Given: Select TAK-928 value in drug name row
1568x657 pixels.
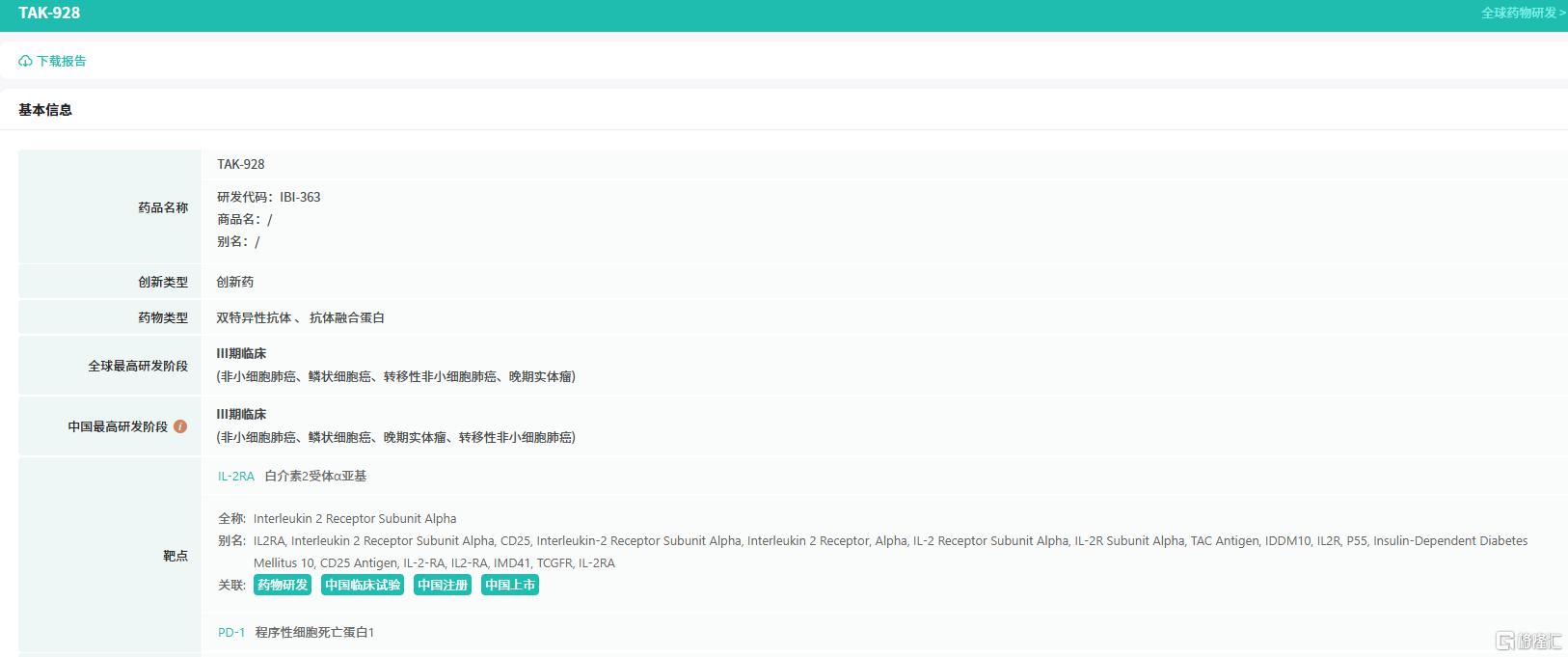Looking at the screenshot, I should (241, 164).
